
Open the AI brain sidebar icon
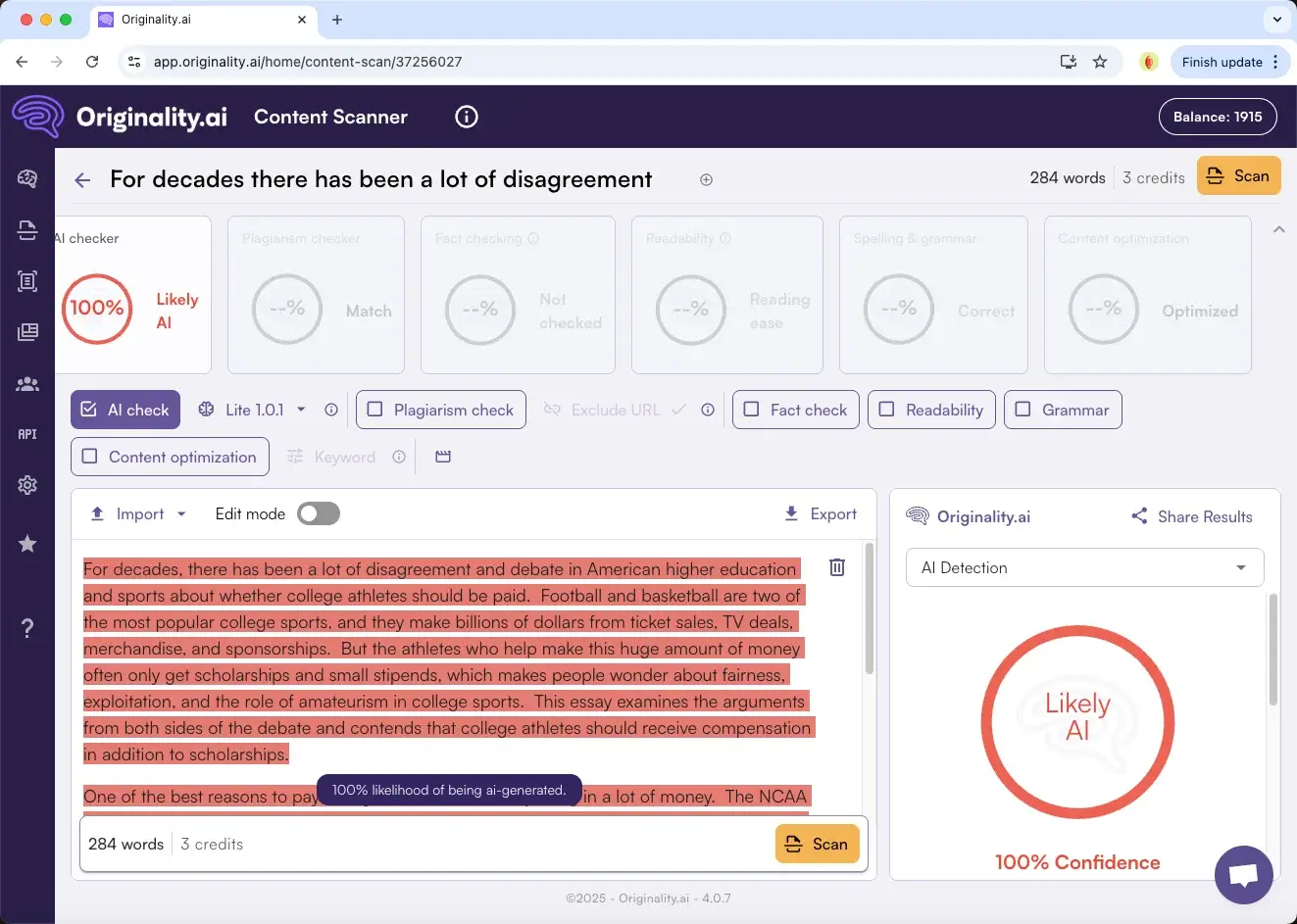(27, 178)
